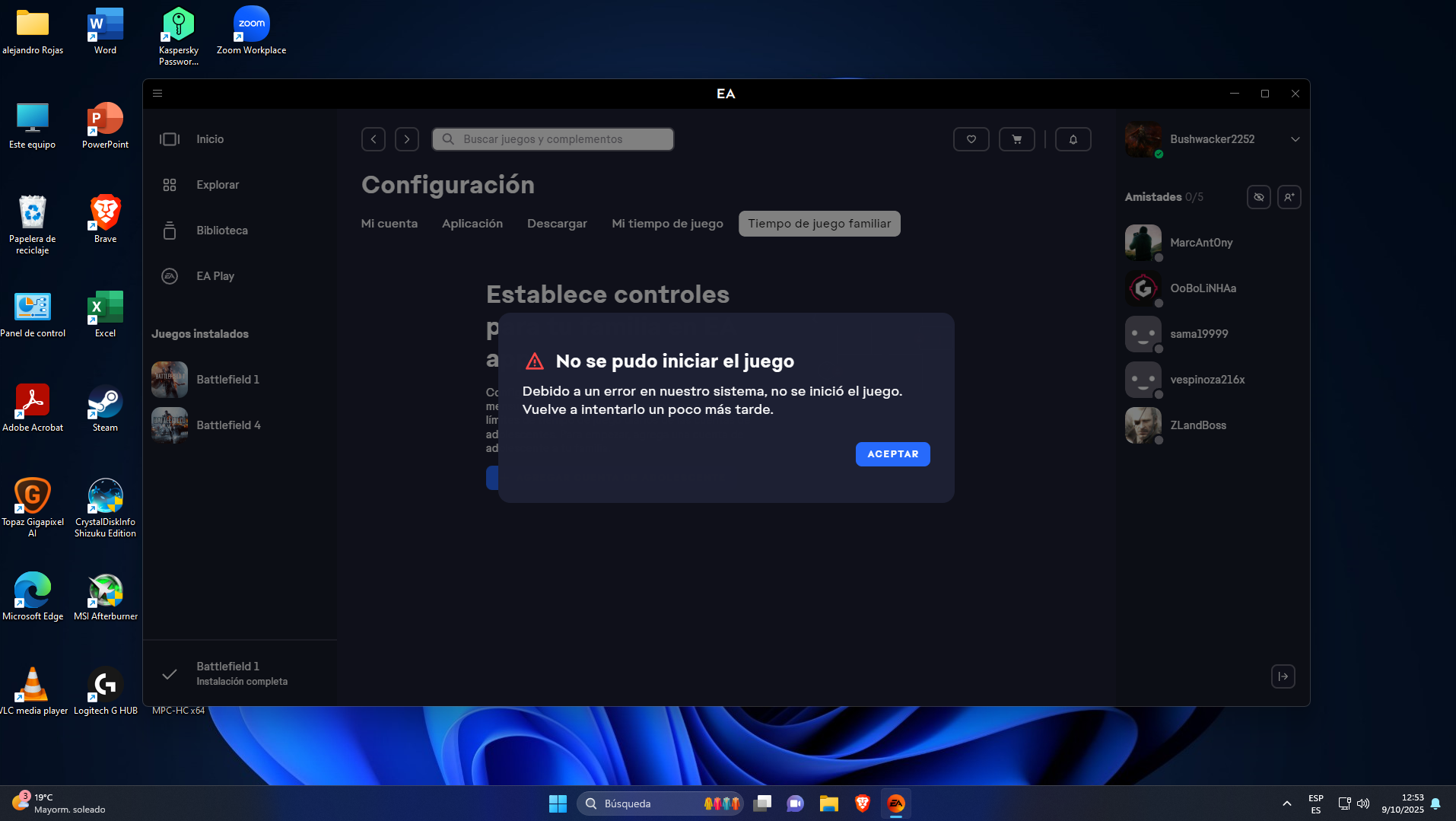
Task: Click the forward navigation arrow
Action: point(407,139)
